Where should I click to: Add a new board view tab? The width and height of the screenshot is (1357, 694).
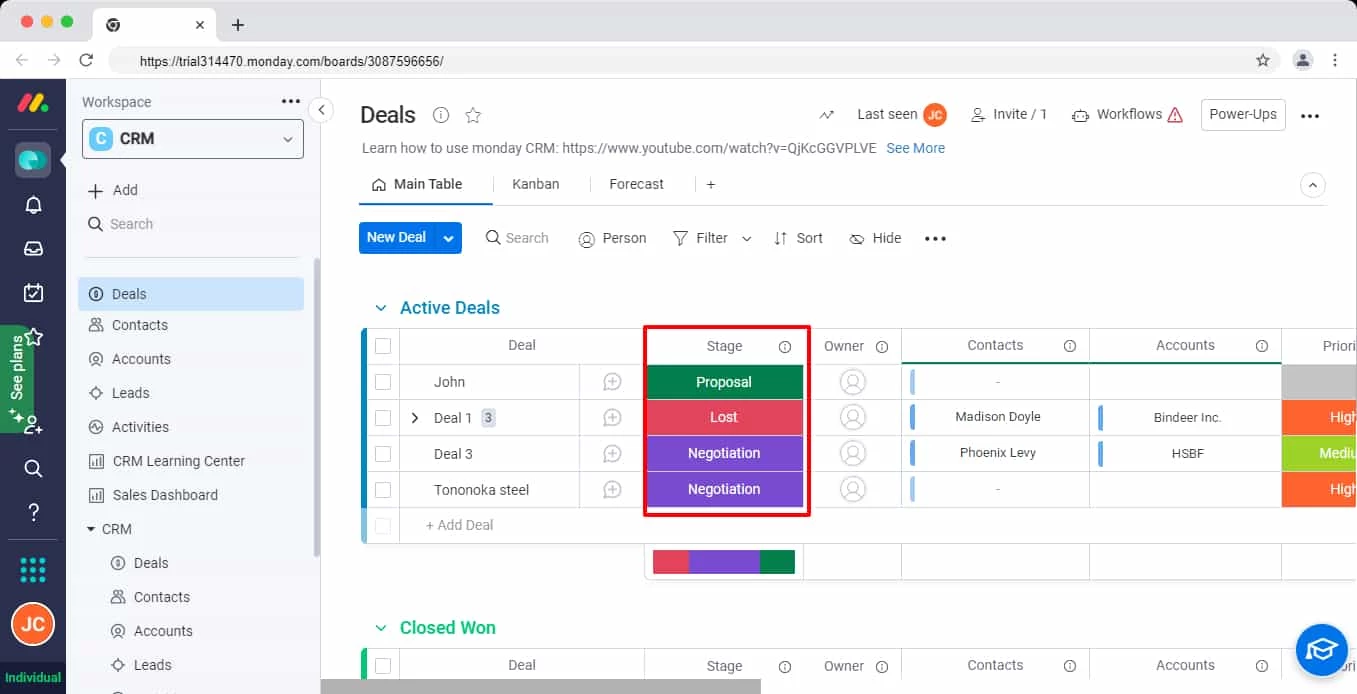[711, 185]
